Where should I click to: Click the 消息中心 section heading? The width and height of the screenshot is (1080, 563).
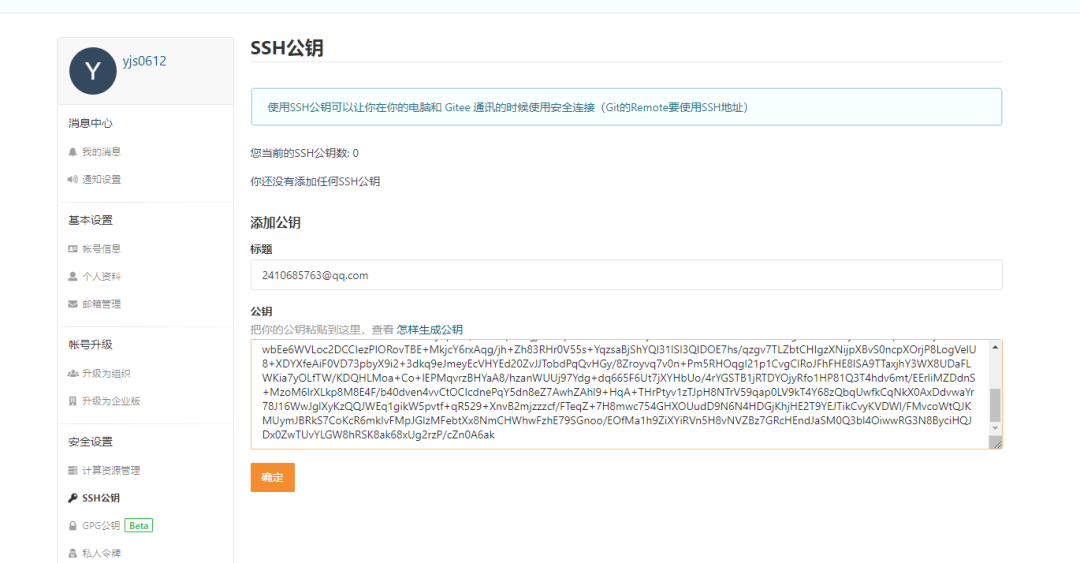[90, 123]
